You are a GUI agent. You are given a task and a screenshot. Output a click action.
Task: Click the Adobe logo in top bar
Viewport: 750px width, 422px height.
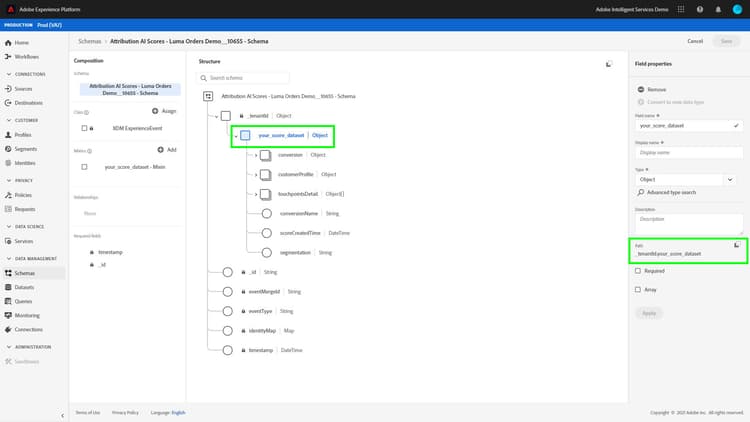click(11, 9)
